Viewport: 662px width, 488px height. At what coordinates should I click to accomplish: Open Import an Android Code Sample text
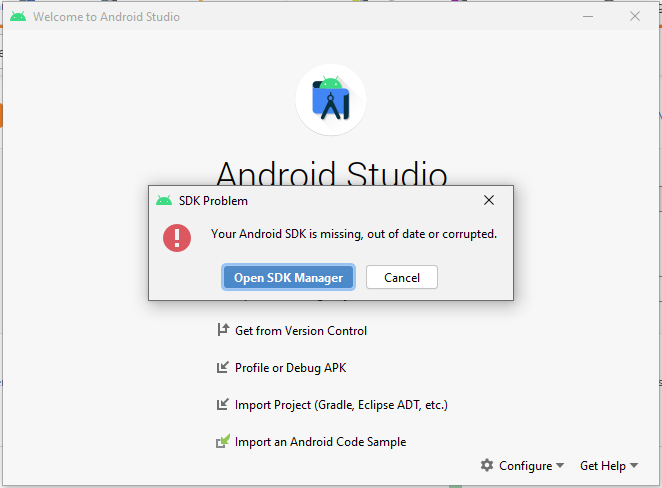click(x=320, y=442)
